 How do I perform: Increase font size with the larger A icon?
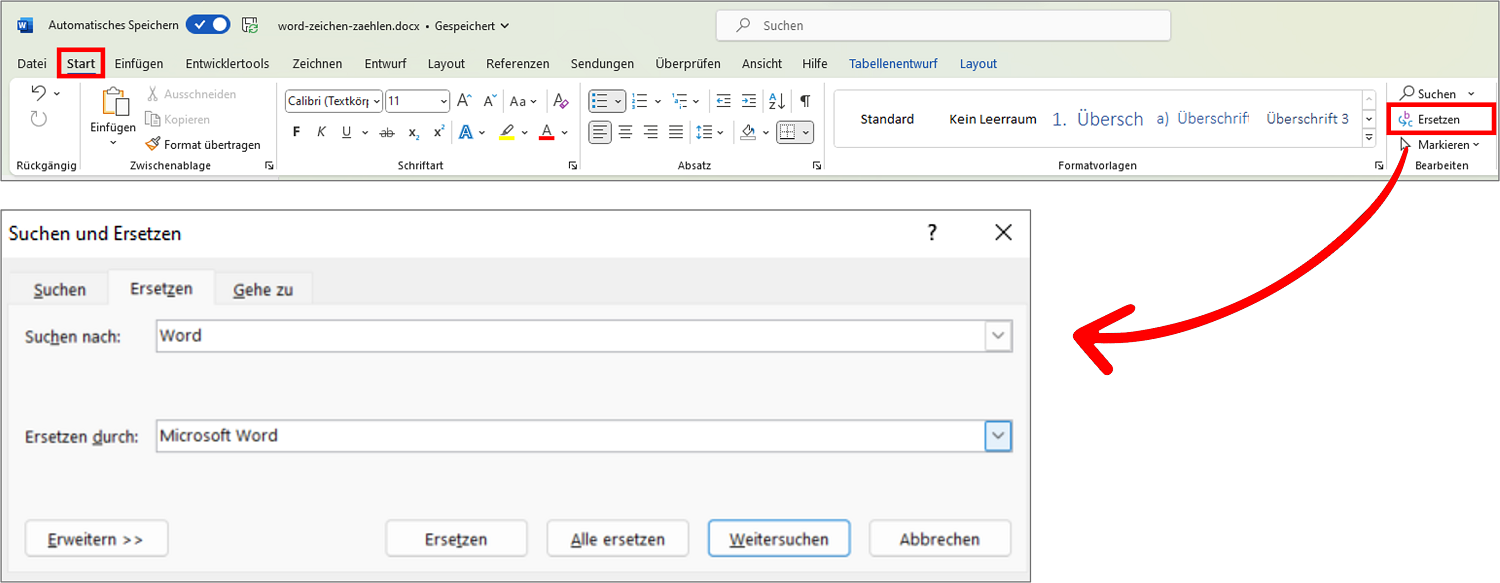click(x=464, y=101)
